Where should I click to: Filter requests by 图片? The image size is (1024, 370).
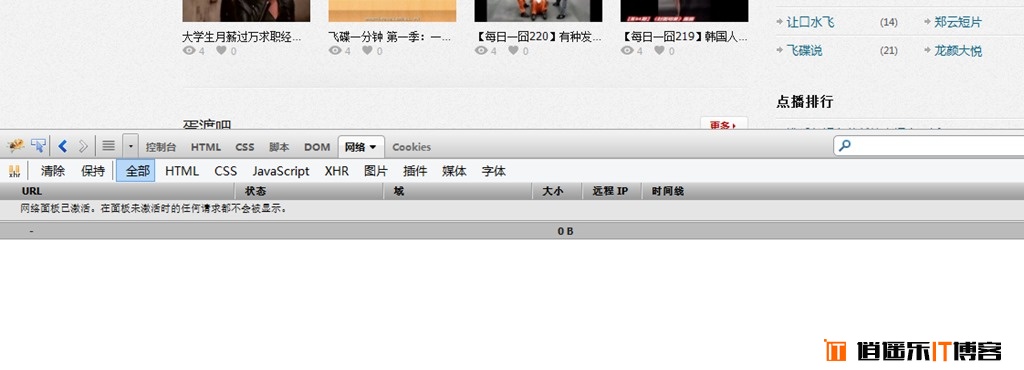[x=376, y=171]
